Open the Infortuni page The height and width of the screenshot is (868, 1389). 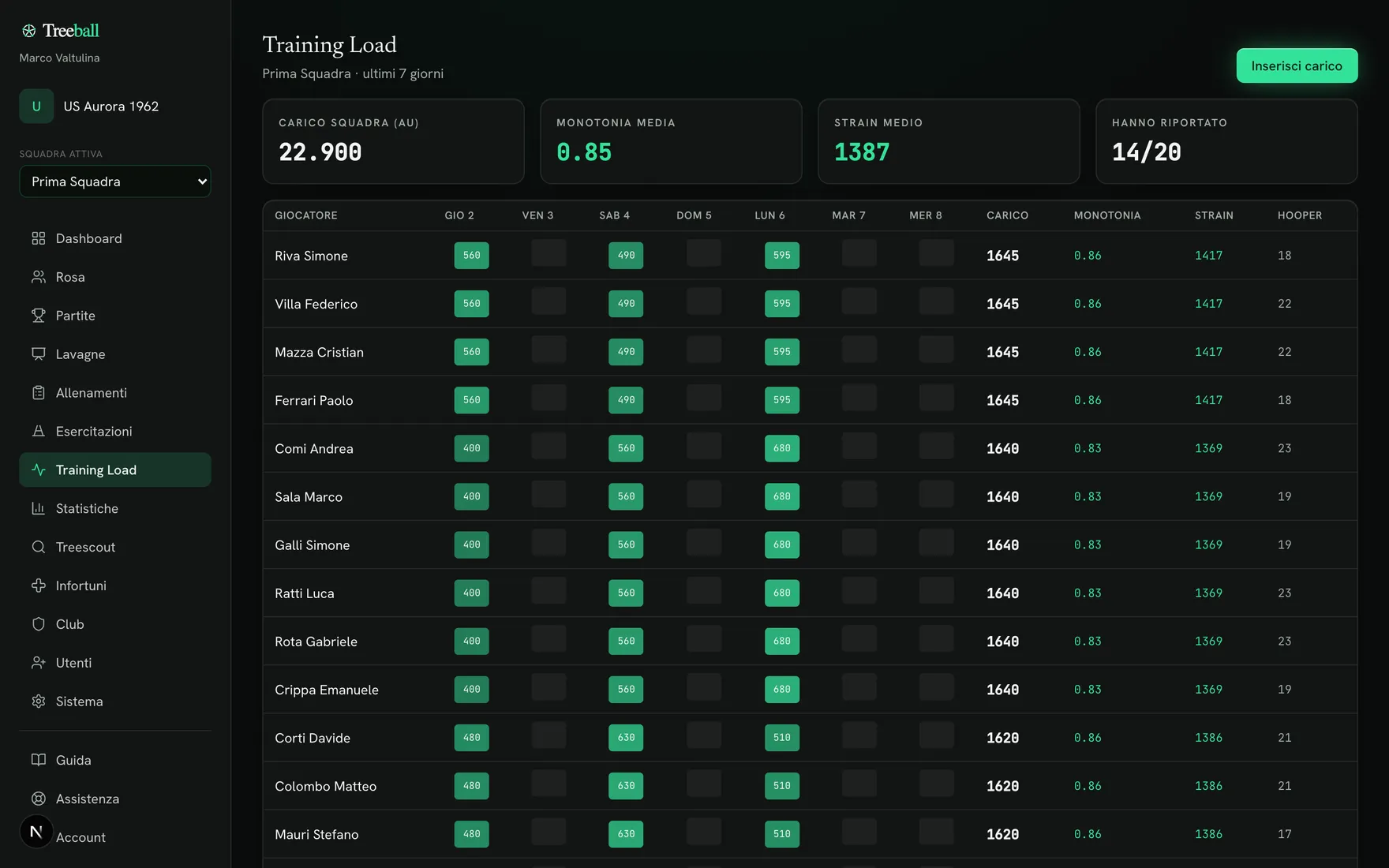pos(115,586)
